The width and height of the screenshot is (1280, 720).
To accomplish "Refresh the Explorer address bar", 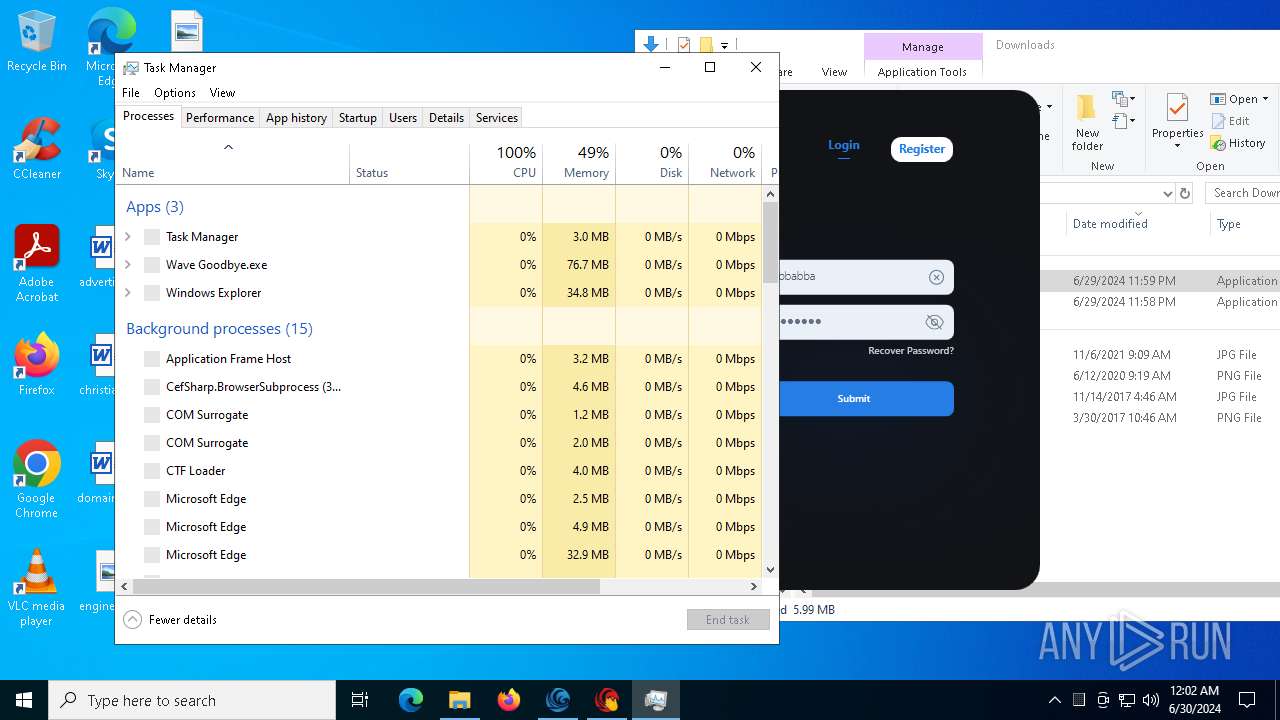I will 1185,193.
